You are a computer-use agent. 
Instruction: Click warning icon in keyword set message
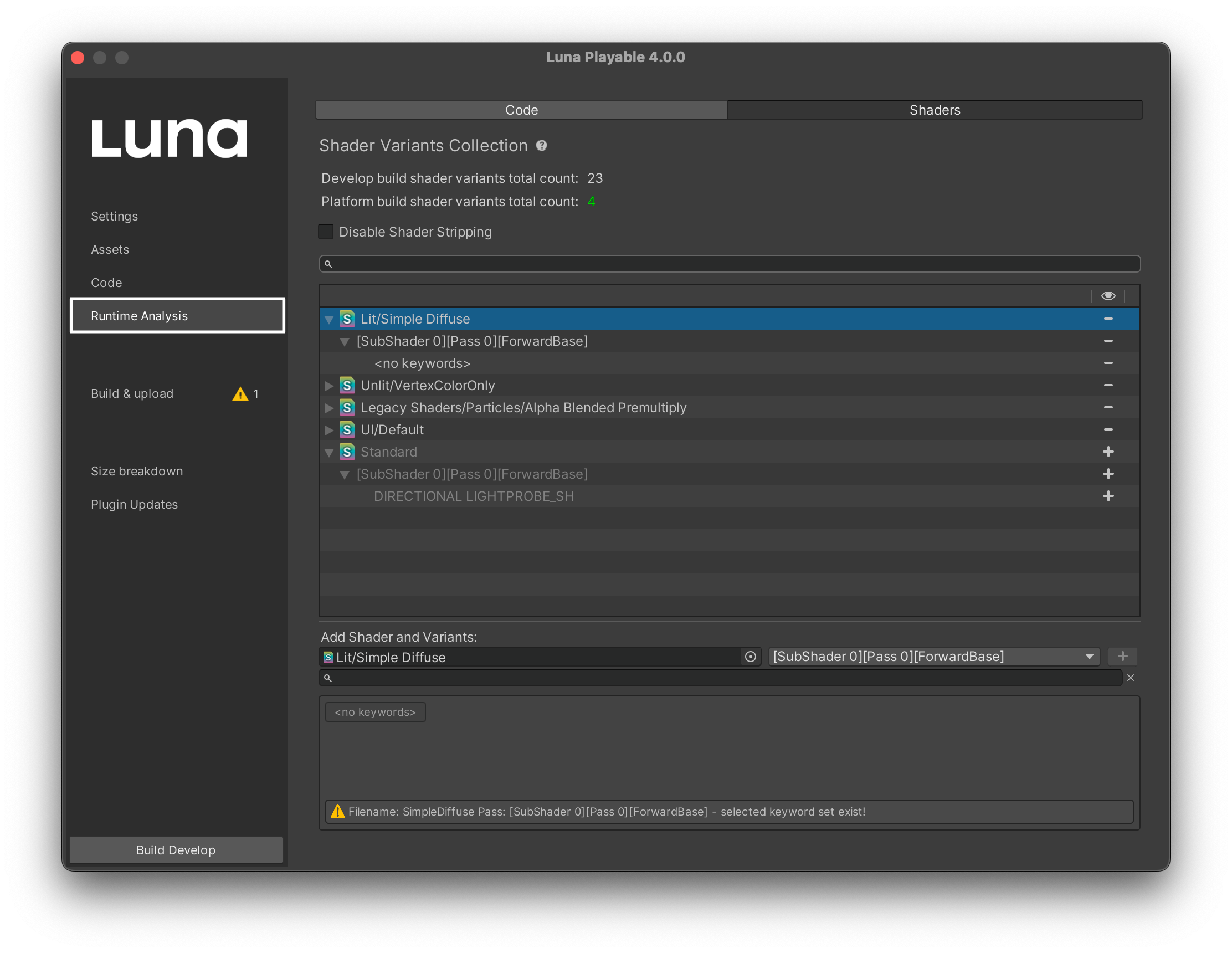(x=337, y=811)
